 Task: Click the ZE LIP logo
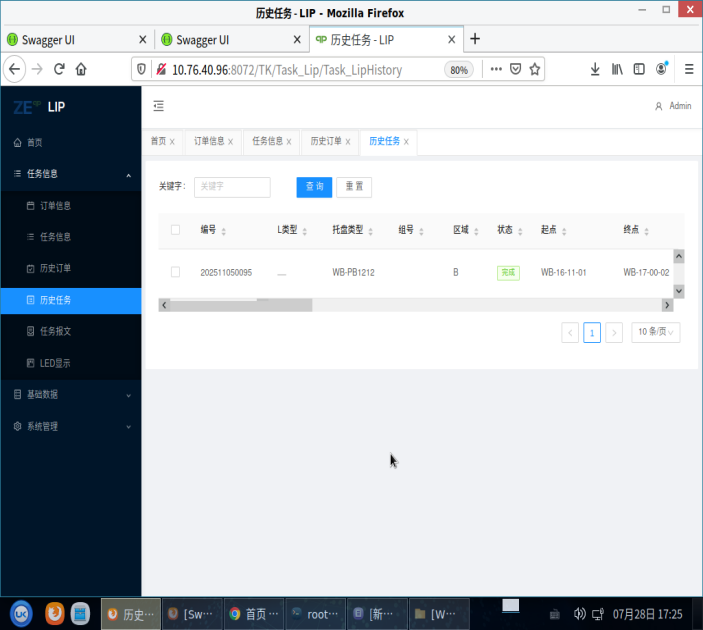point(39,107)
